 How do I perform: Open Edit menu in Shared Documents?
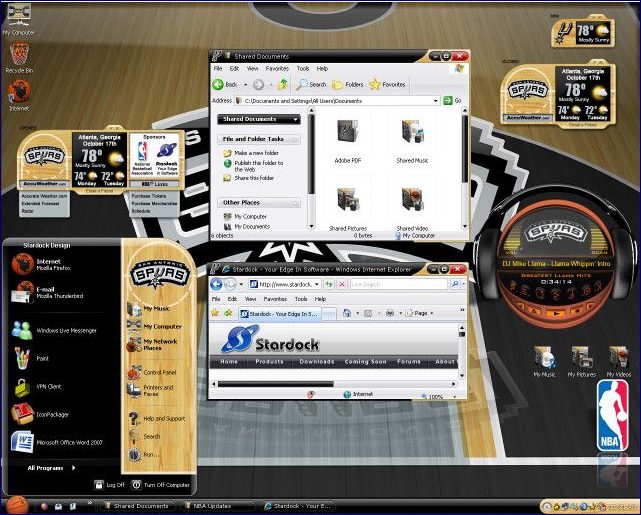[x=234, y=69]
